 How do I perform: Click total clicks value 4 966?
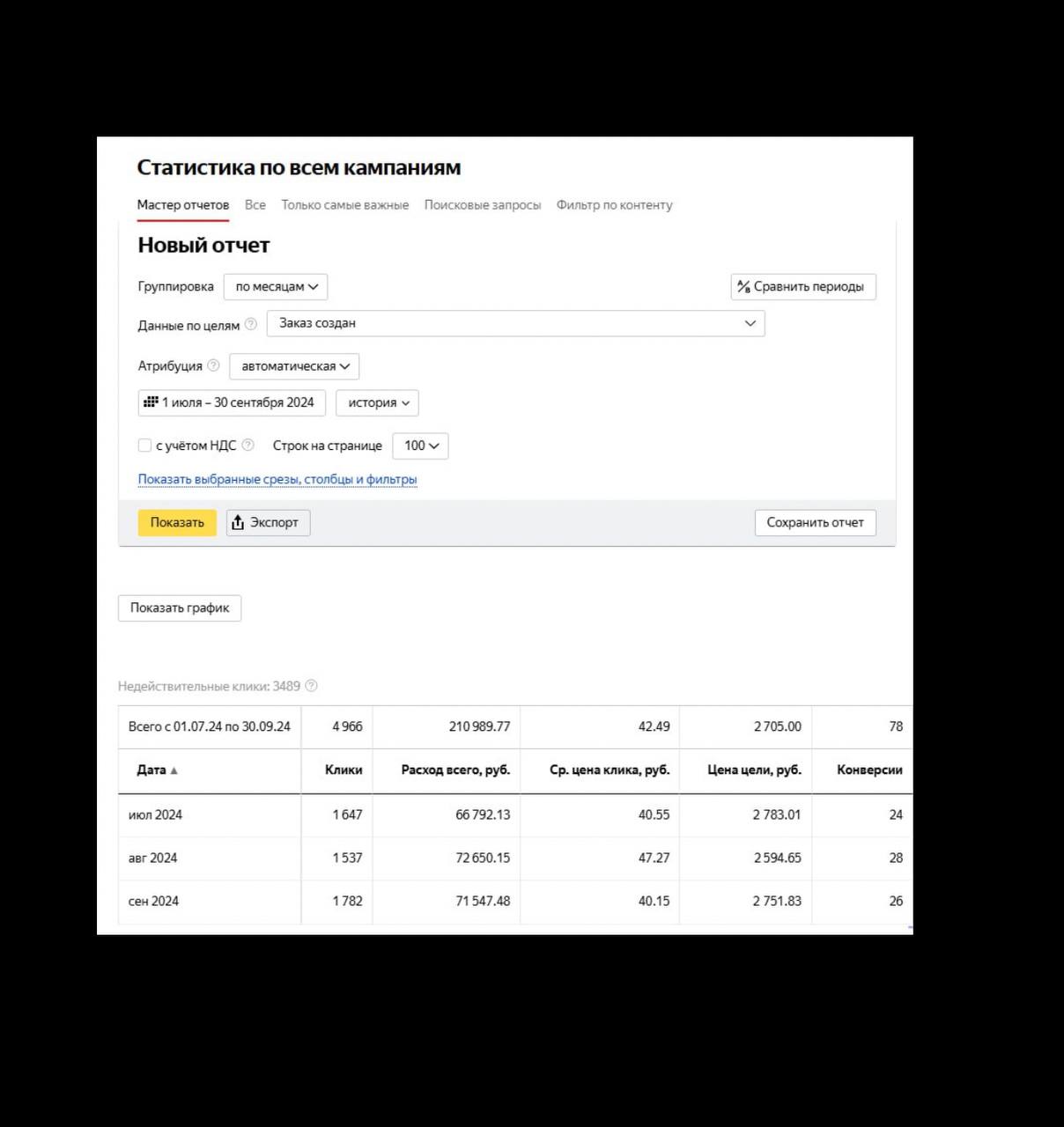pyautogui.click(x=347, y=727)
